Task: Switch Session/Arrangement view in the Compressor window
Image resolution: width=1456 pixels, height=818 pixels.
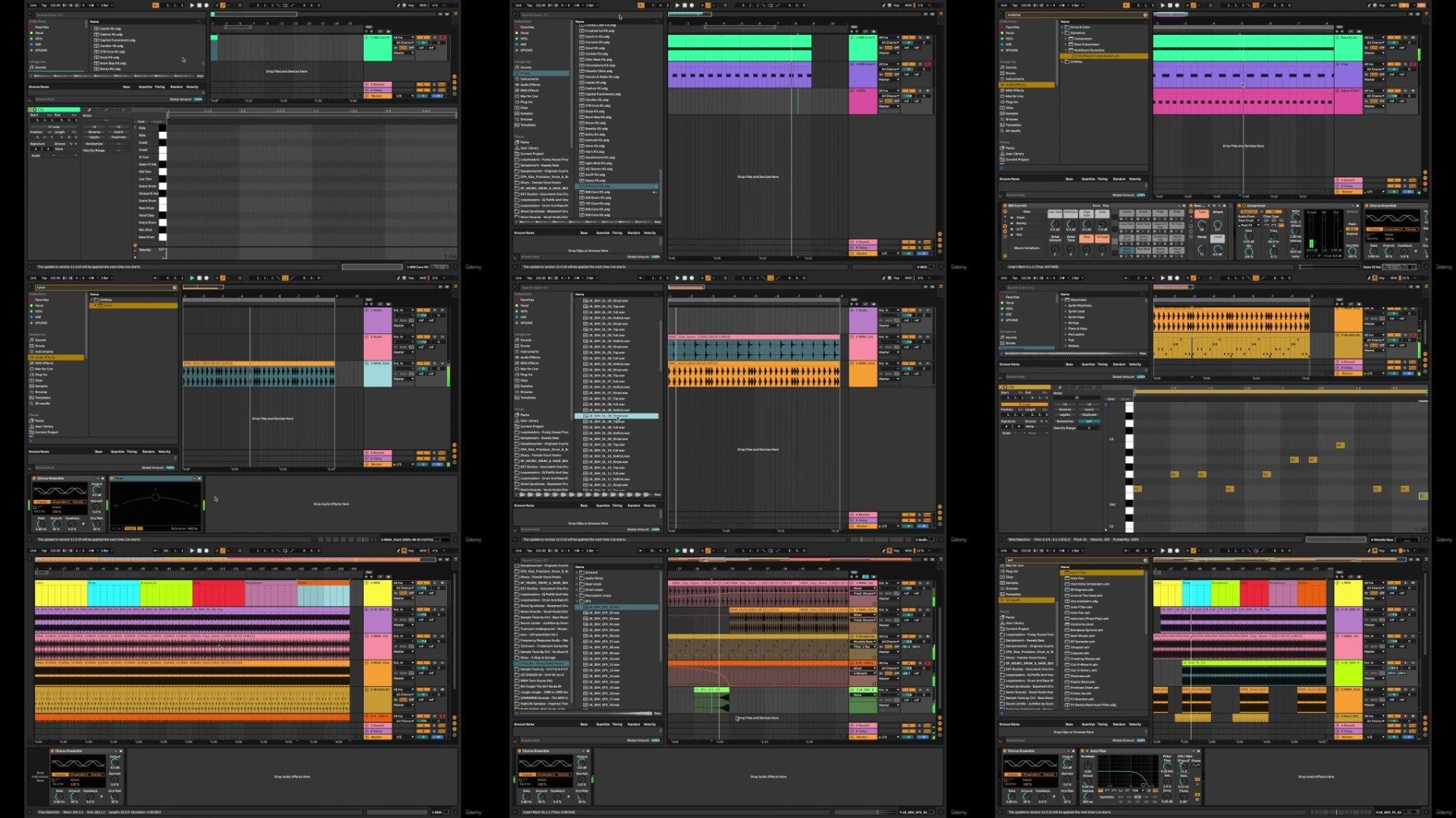Action: click(x=1426, y=13)
